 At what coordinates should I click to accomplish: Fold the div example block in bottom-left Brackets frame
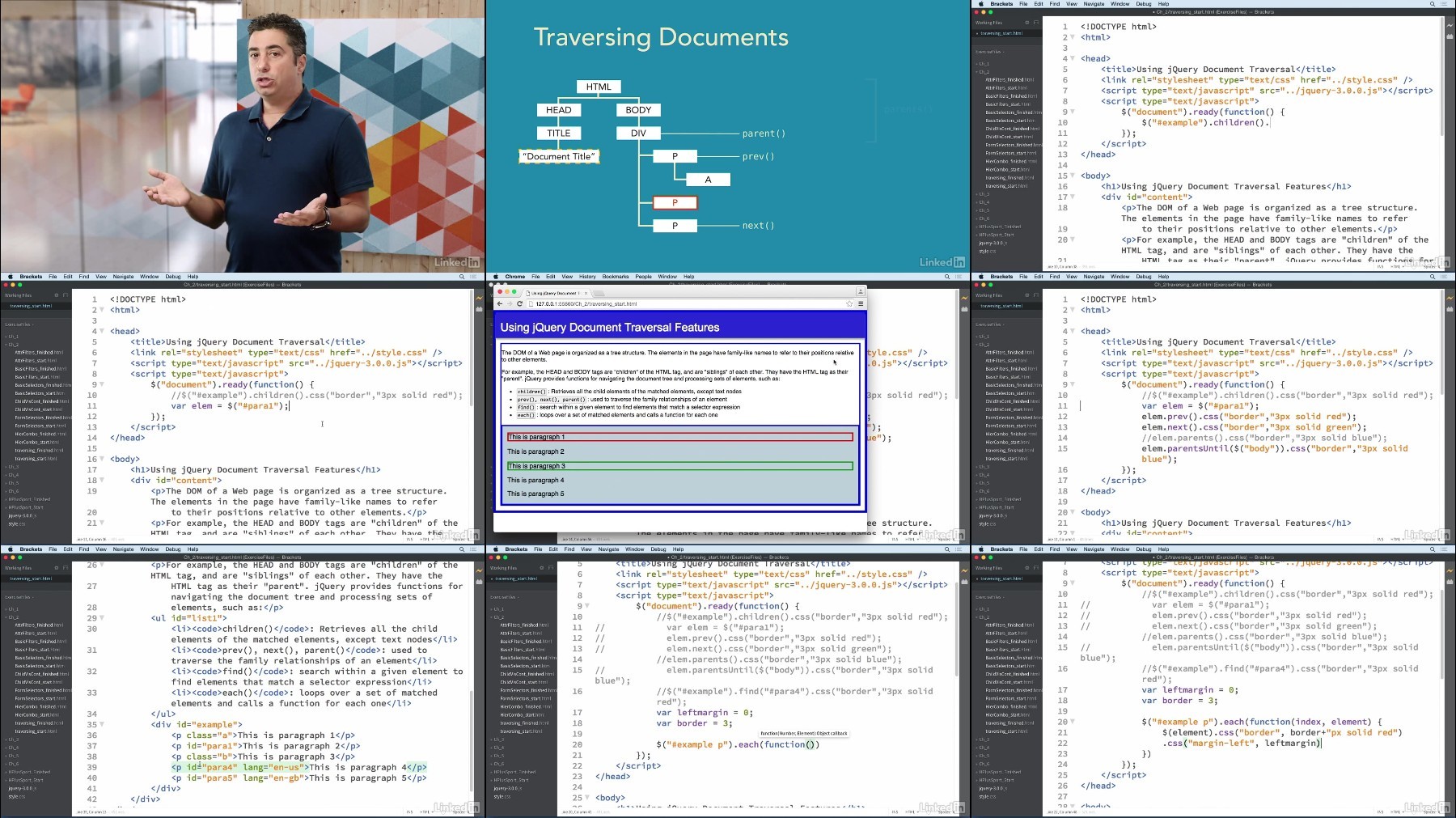point(102,725)
